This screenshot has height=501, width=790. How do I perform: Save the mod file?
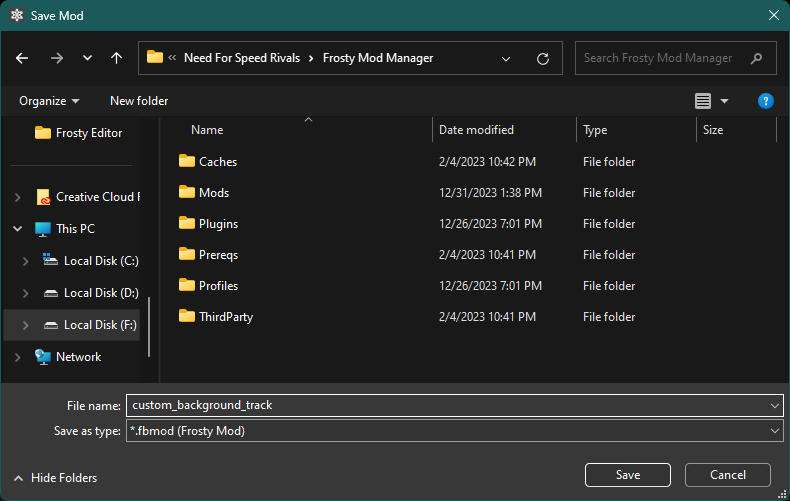point(627,475)
